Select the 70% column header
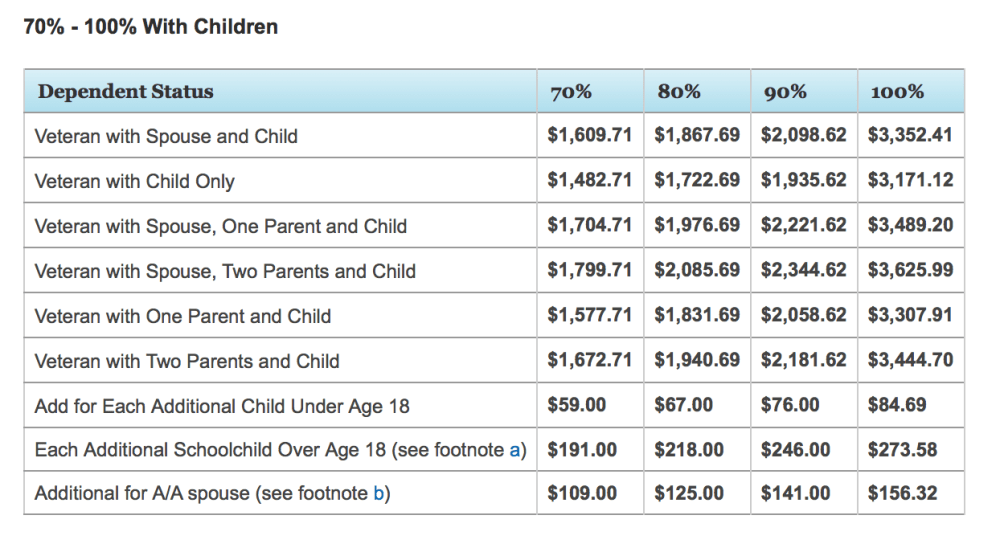 point(570,93)
